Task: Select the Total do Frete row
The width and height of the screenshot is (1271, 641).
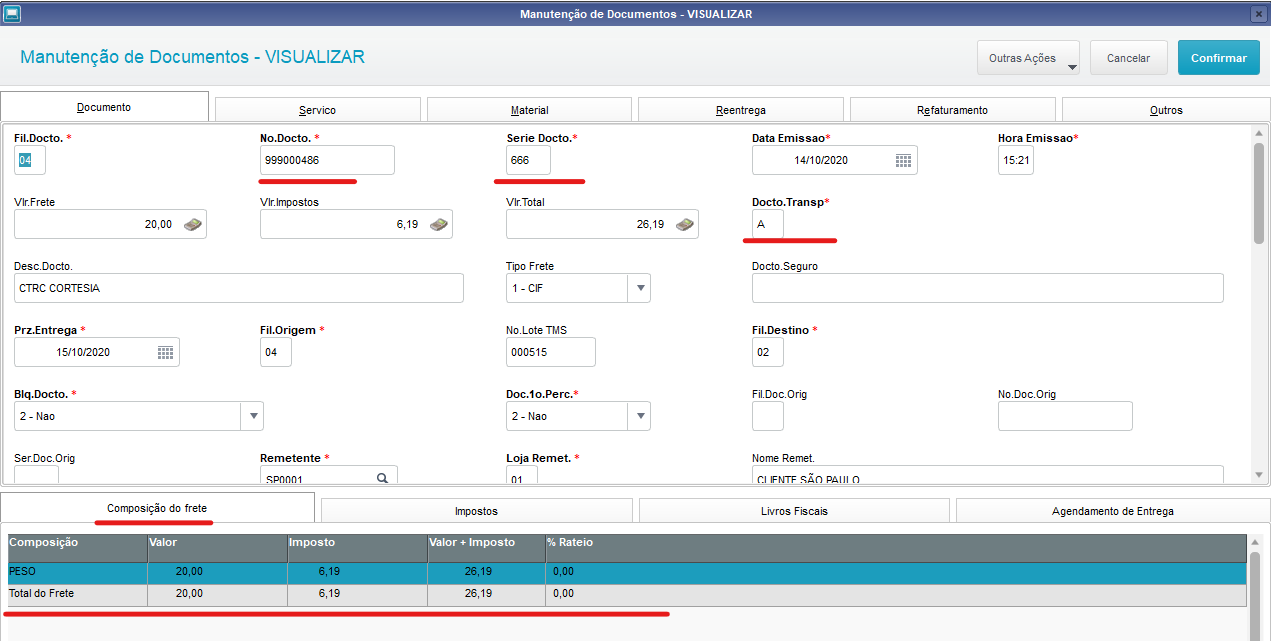Action: tap(627, 594)
